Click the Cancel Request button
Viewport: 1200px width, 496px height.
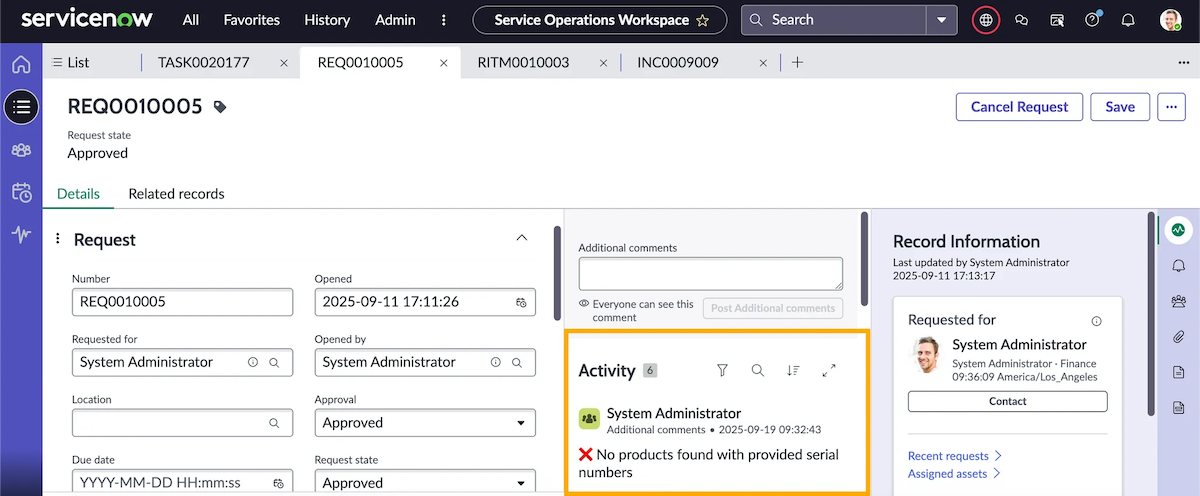[1019, 107]
